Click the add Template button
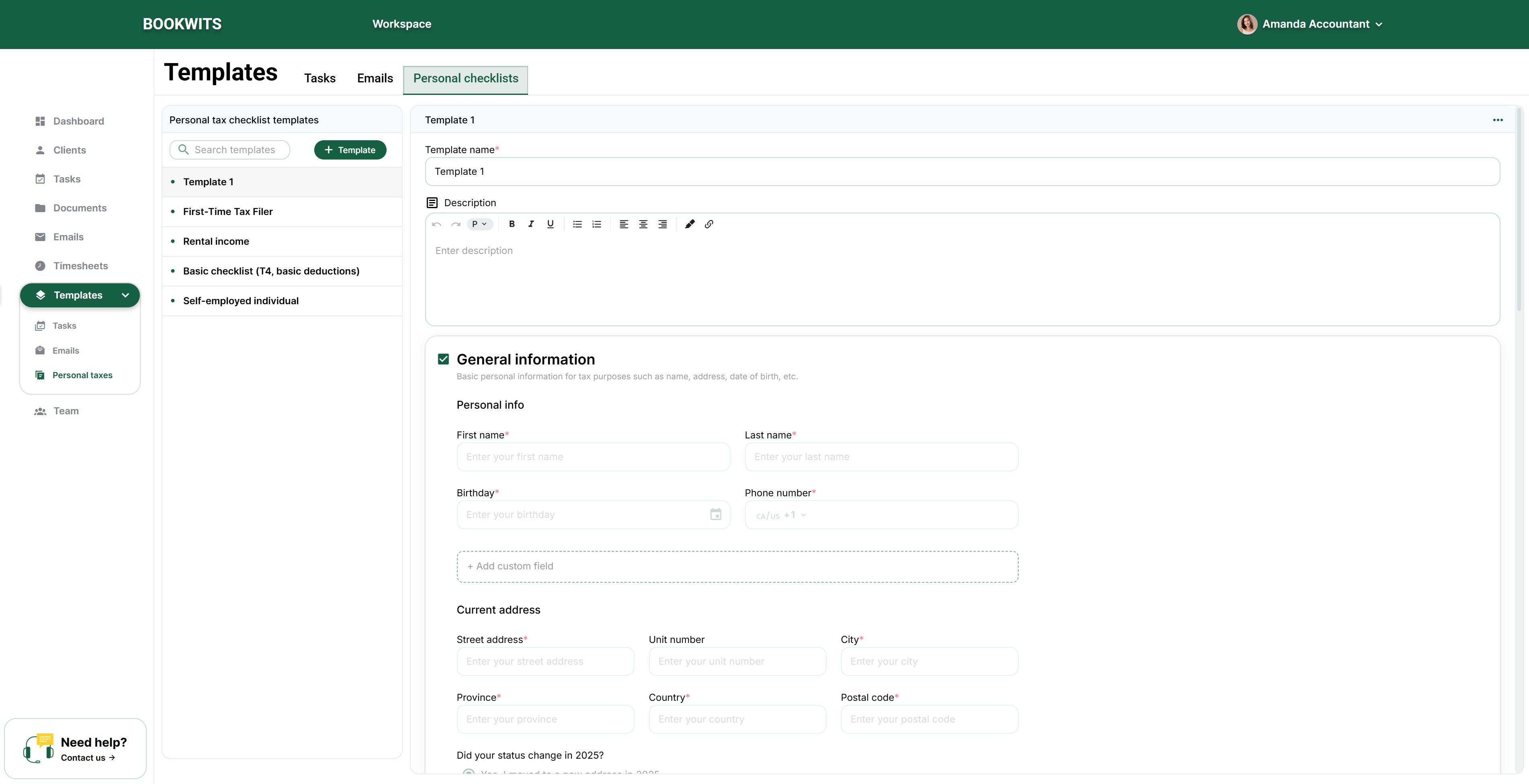Viewport: 1529px width, 784px height. (x=350, y=150)
